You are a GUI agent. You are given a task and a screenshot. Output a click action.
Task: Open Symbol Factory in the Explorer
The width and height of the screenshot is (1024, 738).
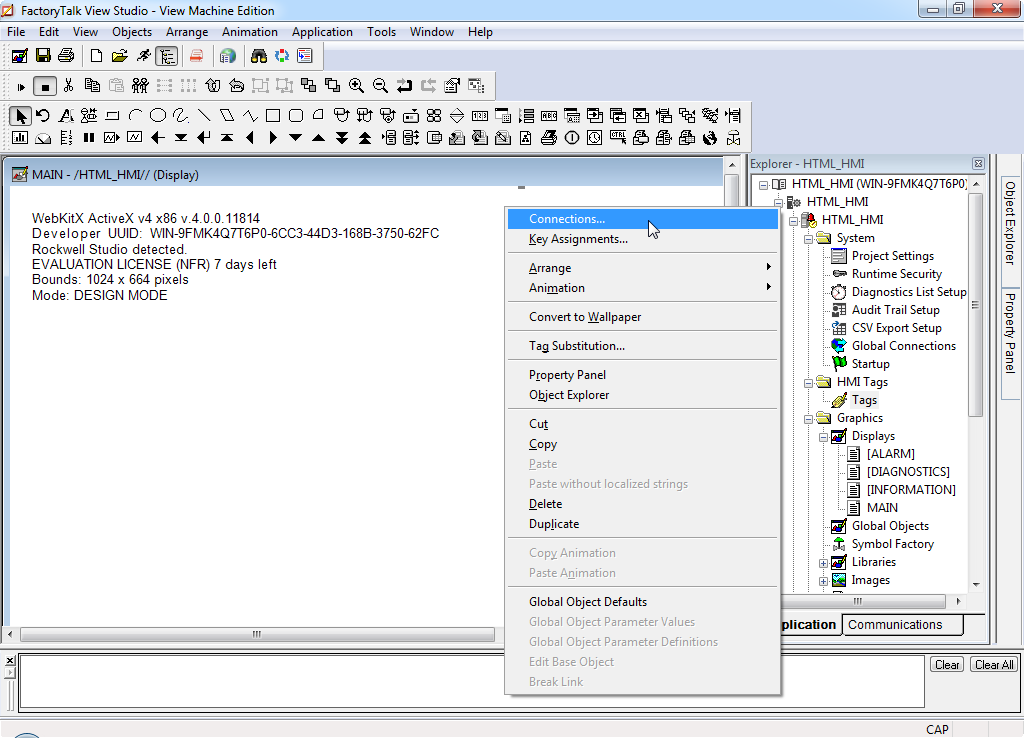pyautogui.click(x=893, y=544)
